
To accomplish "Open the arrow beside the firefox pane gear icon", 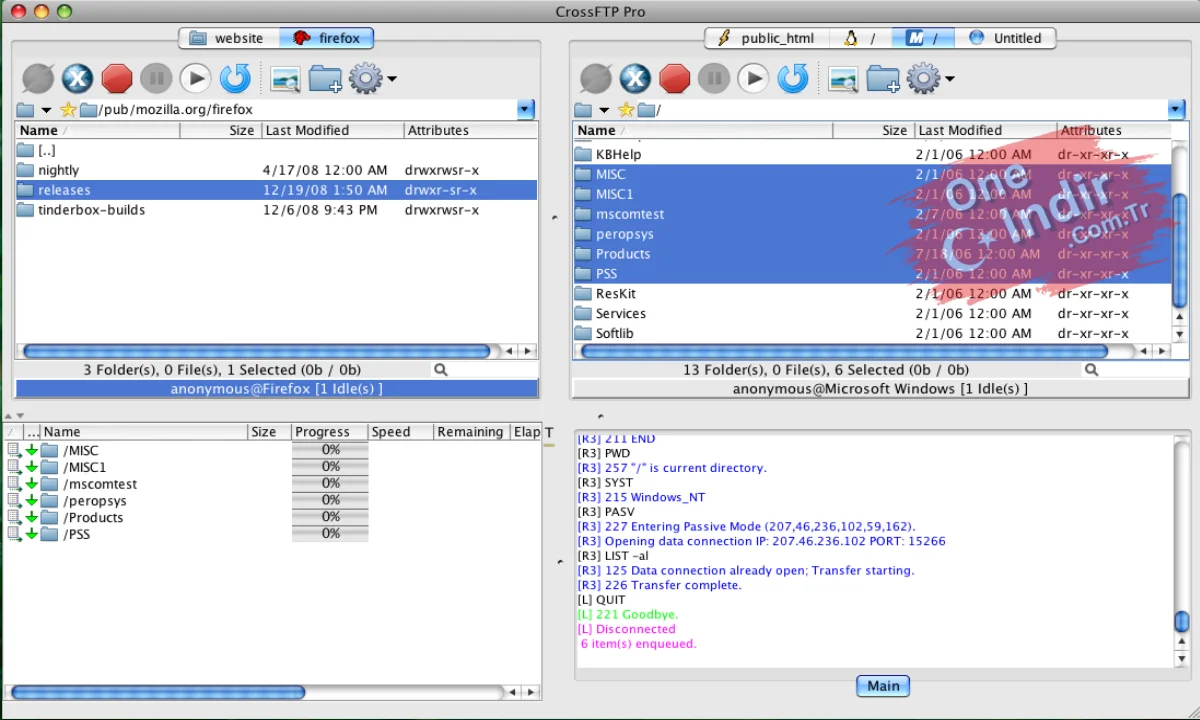I will click(392, 79).
